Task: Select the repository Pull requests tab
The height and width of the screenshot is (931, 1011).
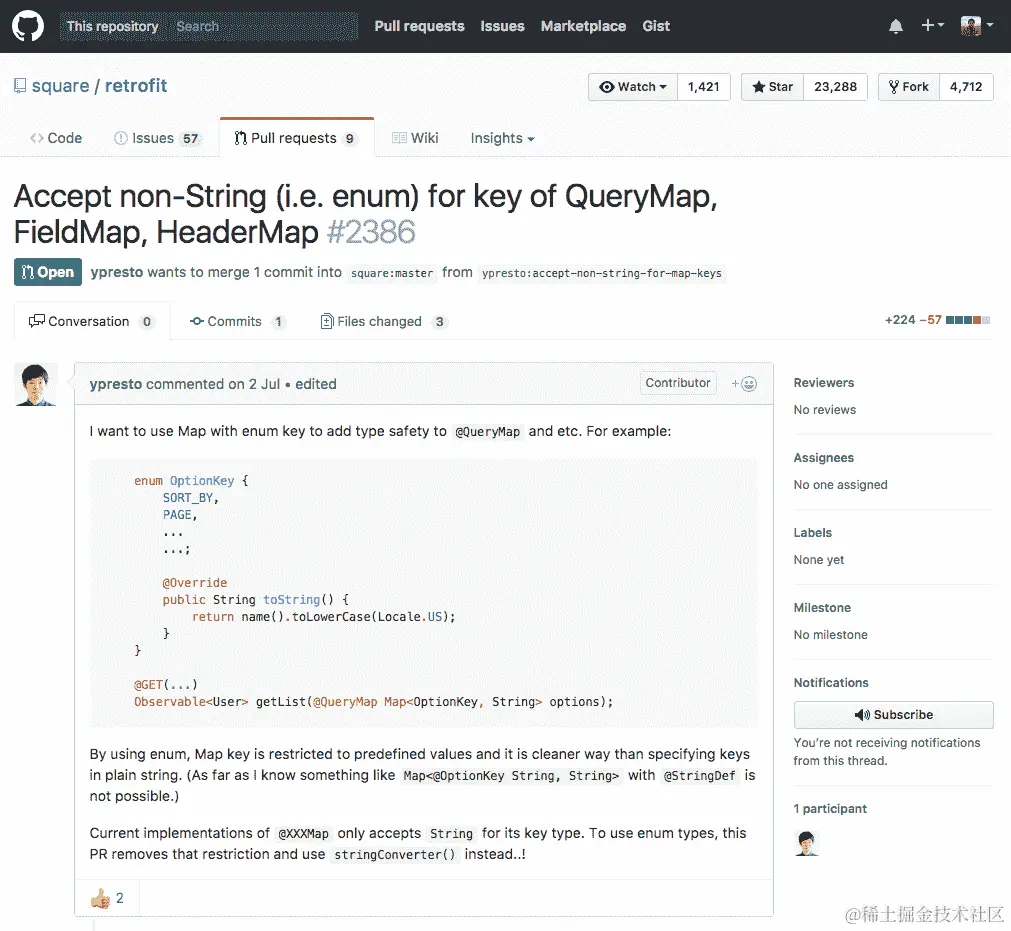Action: (297, 138)
